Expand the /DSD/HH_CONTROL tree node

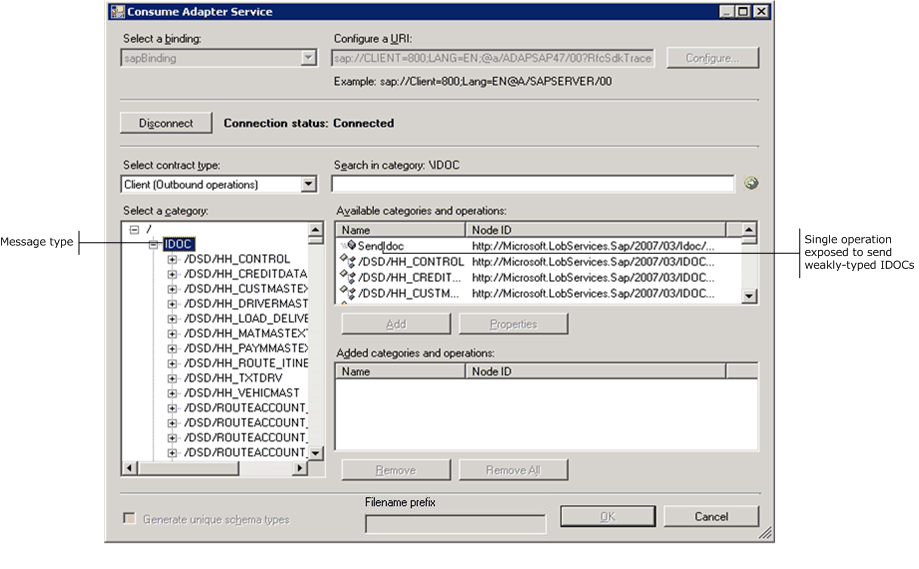172,259
